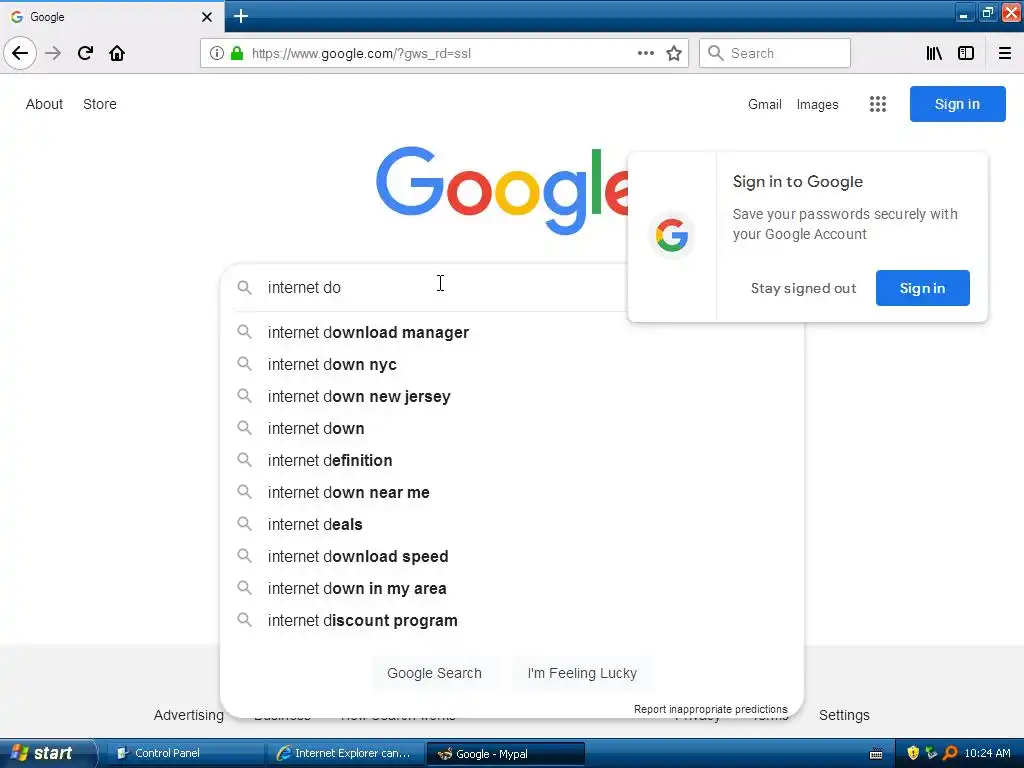The image size is (1024, 768).
Task: Open Google apps grid icon
Action: [878, 104]
